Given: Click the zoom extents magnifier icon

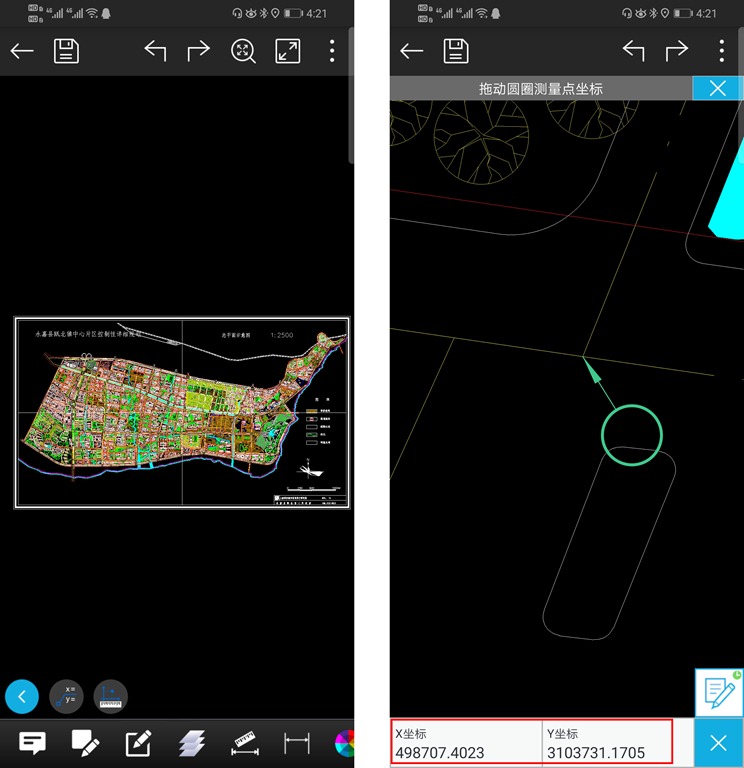Looking at the screenshot, I should pos(243,51).
